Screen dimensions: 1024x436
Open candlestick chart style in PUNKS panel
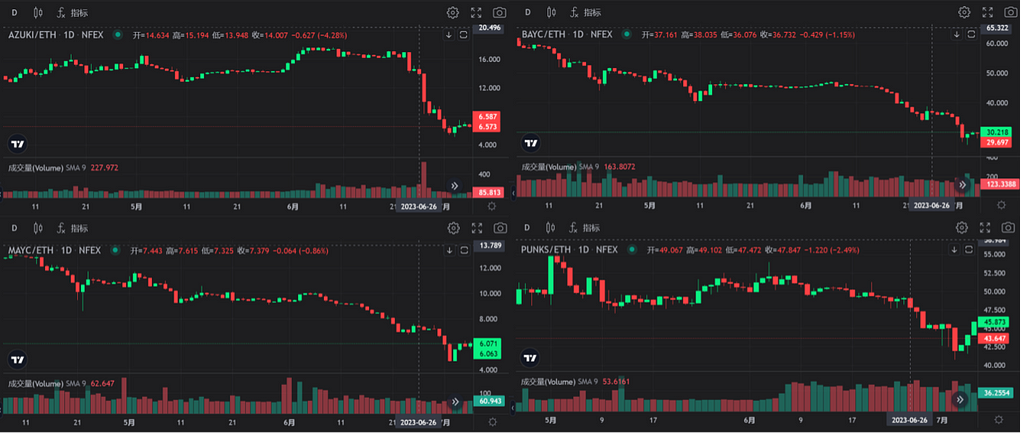tap(548, 228)
